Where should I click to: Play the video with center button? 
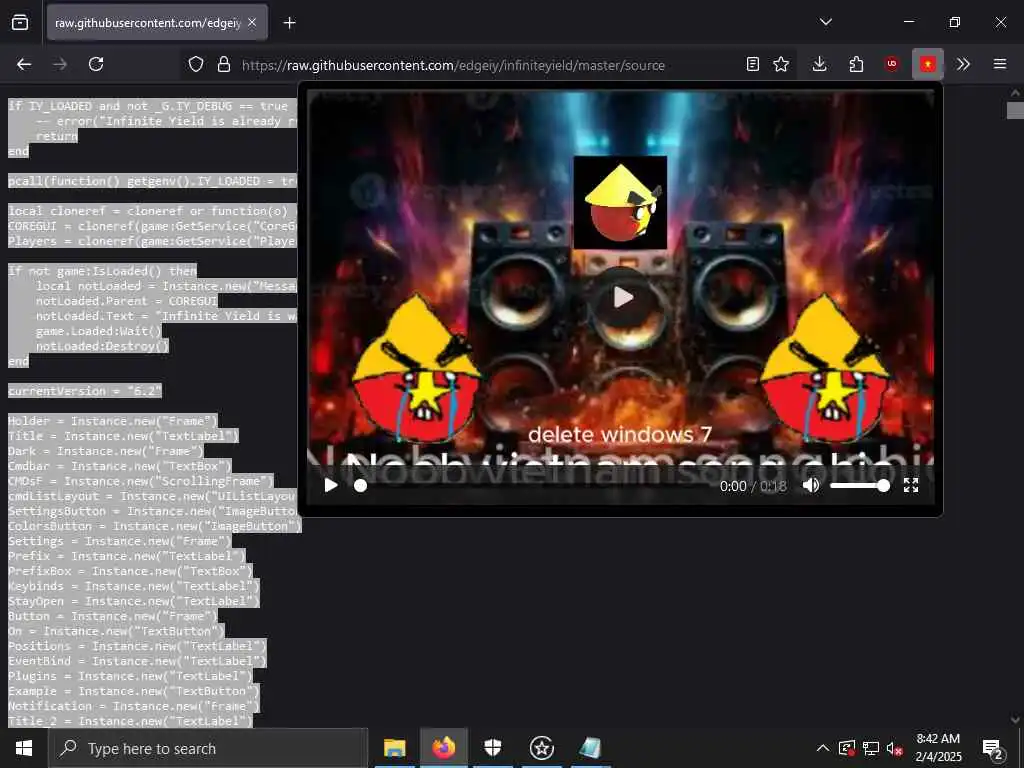tap(622, 297)
